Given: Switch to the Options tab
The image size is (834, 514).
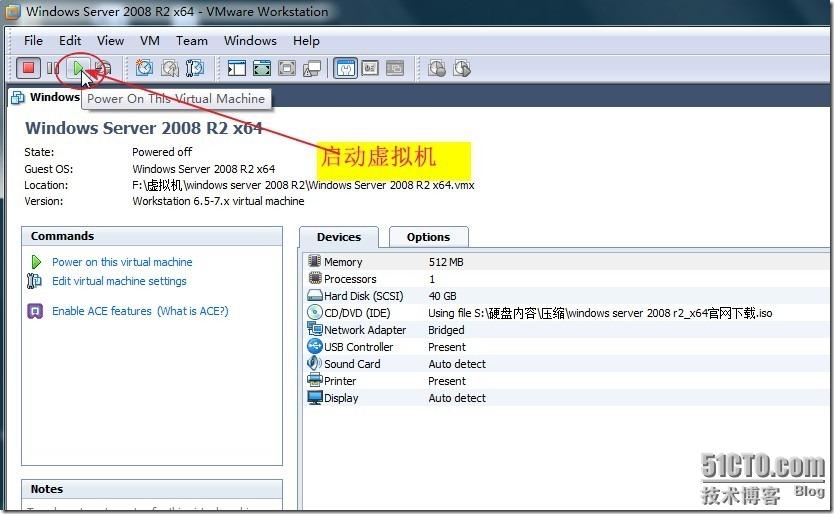Looking at the screenshot, I should click(429, 237).
